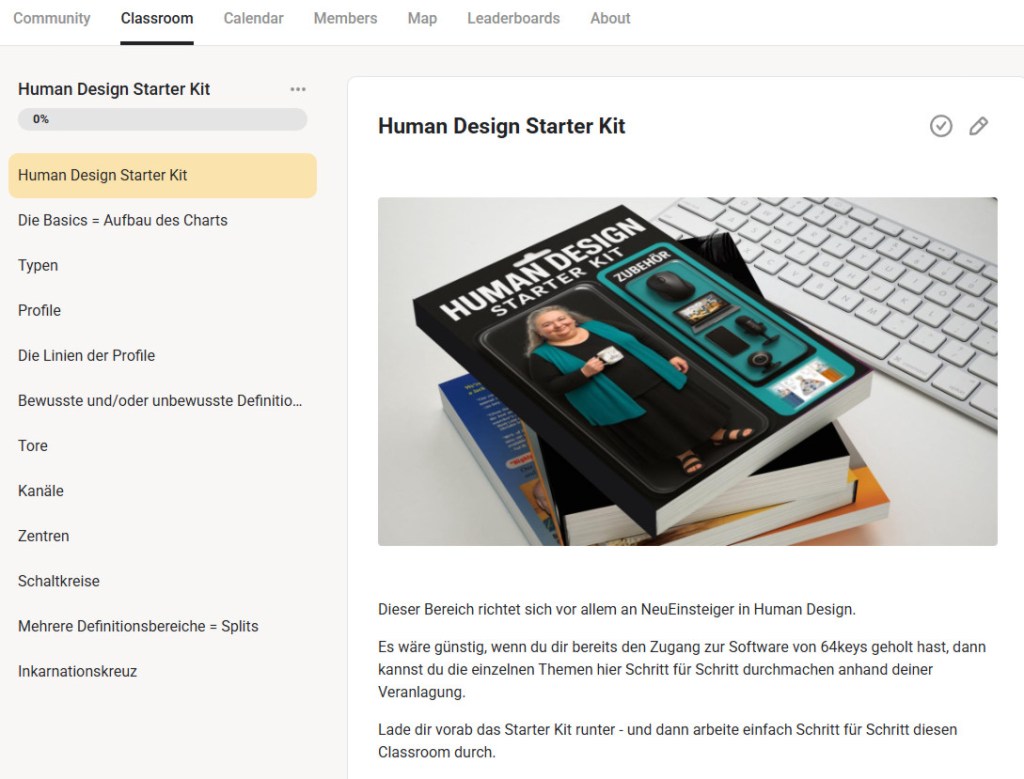Select the Inkarnationskreuz lesson

click(78, 671)
